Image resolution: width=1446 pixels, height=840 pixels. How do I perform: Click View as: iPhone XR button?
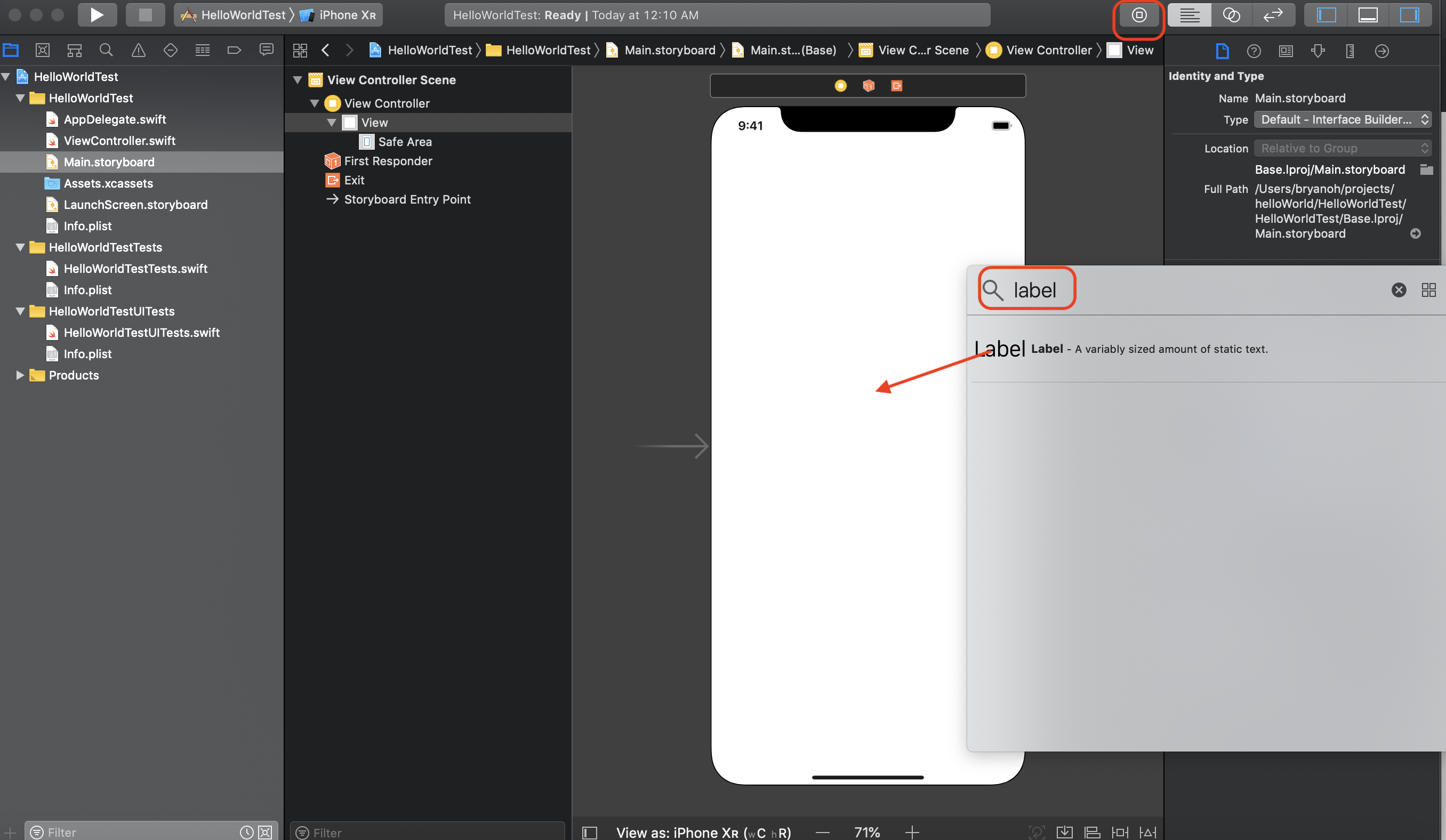703,832
